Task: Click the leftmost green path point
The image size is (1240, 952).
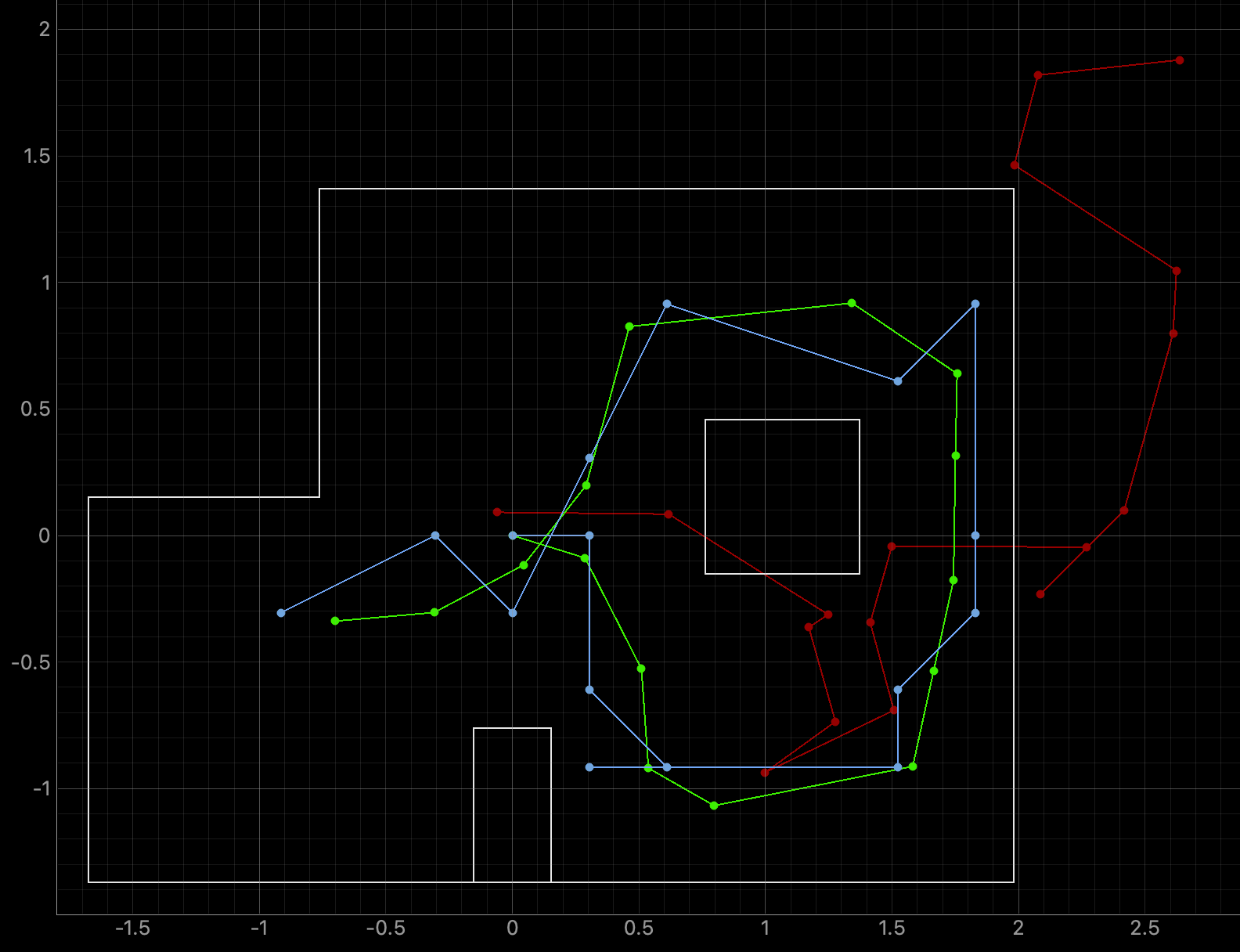Action: [335, 621]
